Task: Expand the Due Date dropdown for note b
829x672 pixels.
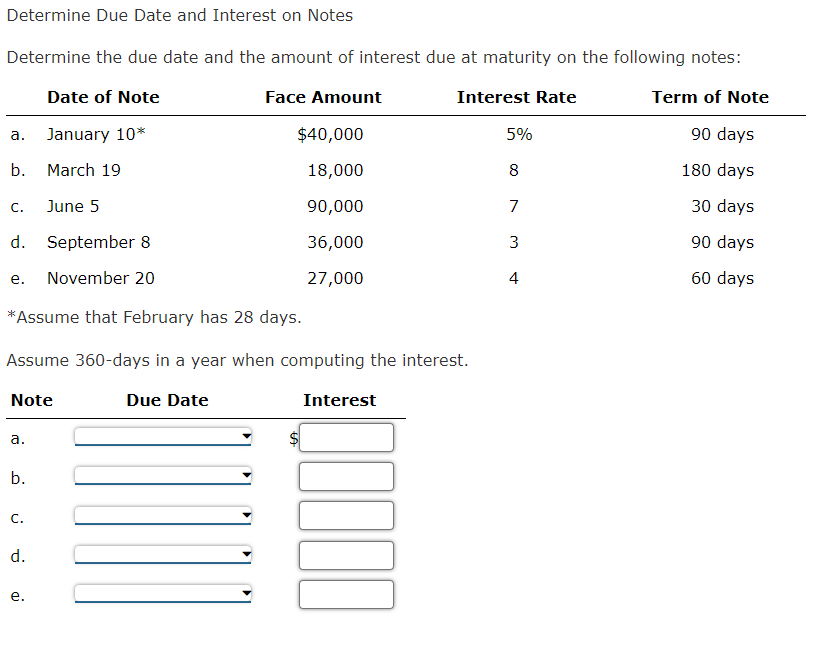Action: pos(163,477)
